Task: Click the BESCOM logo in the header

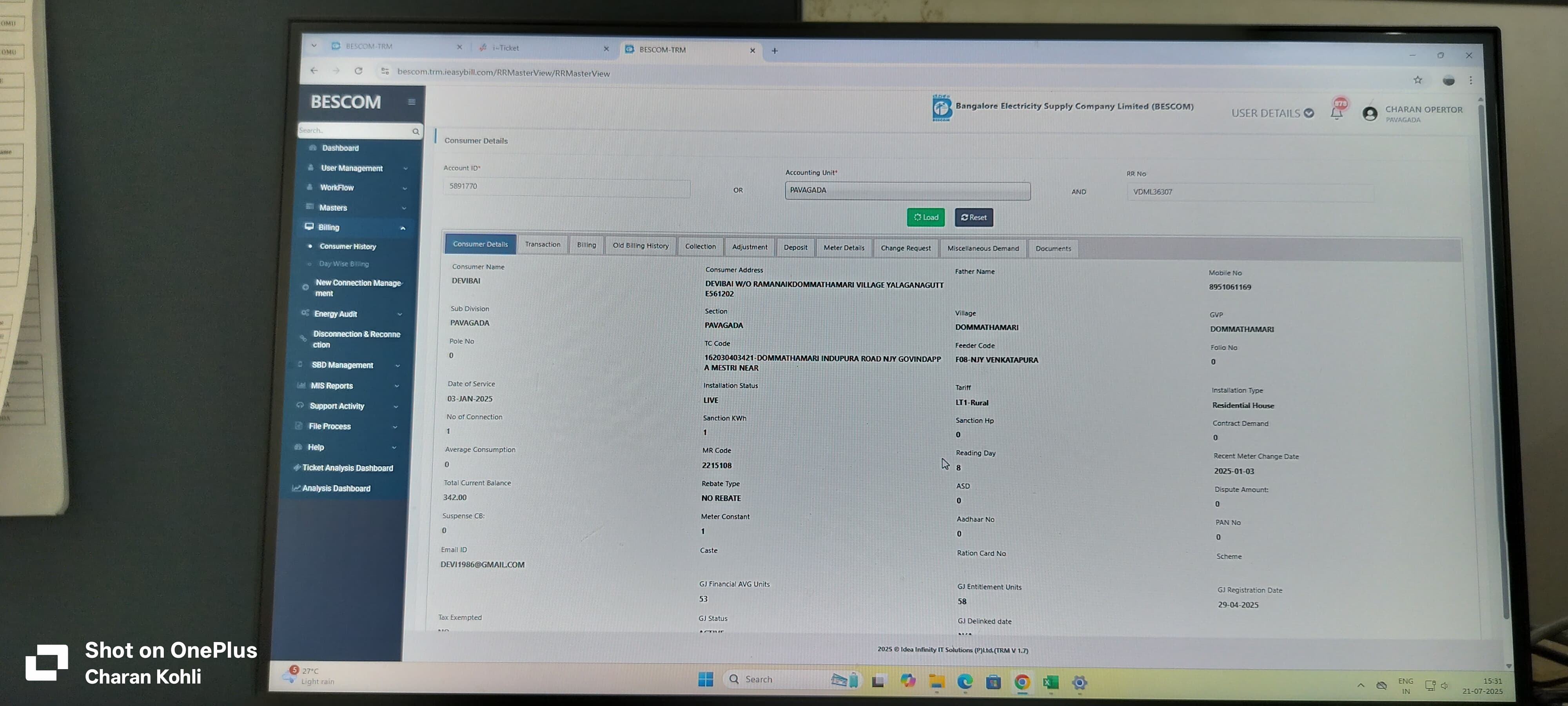Action: pyautogui.click(x=941, y=108)
